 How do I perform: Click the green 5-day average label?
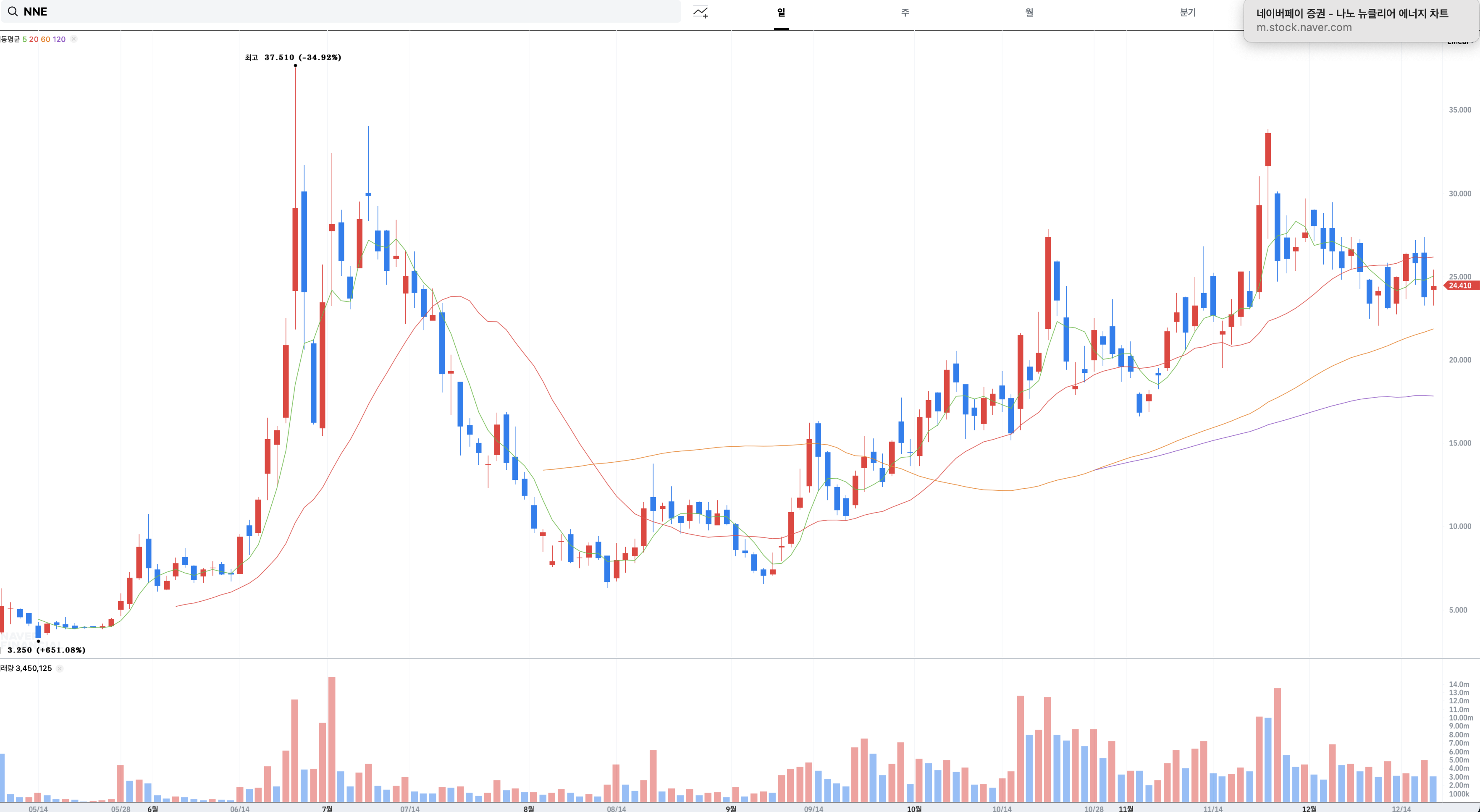pyautogui.click(x=25, y=39)
